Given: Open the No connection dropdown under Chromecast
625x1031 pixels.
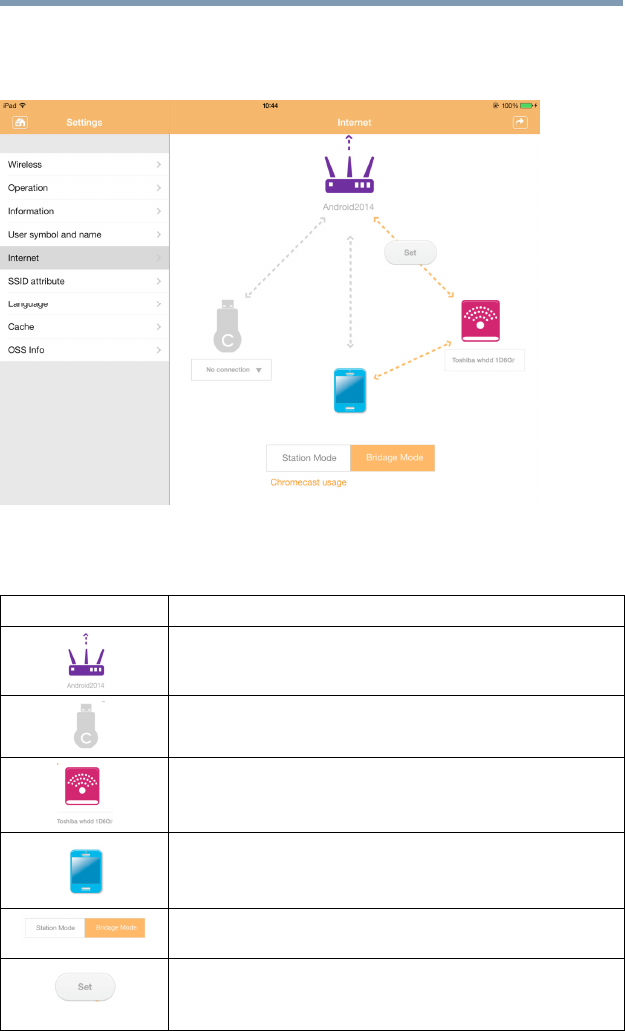Looking at the screenshot, I should click(231, 370).
